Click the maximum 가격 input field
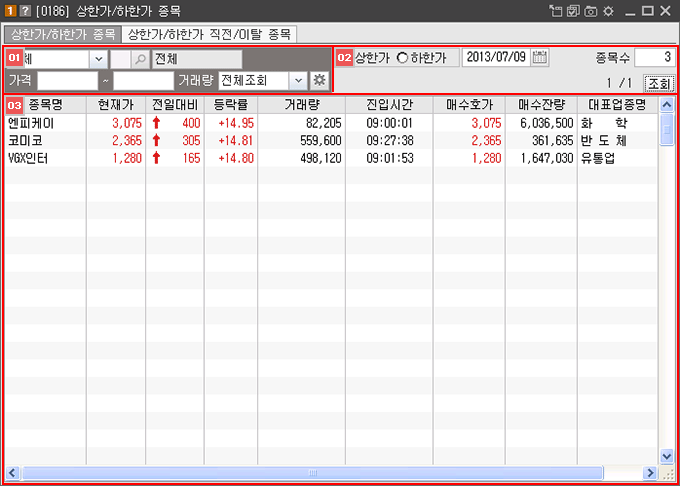This screenshot has height=486, width=680. [x=143, y=81]
